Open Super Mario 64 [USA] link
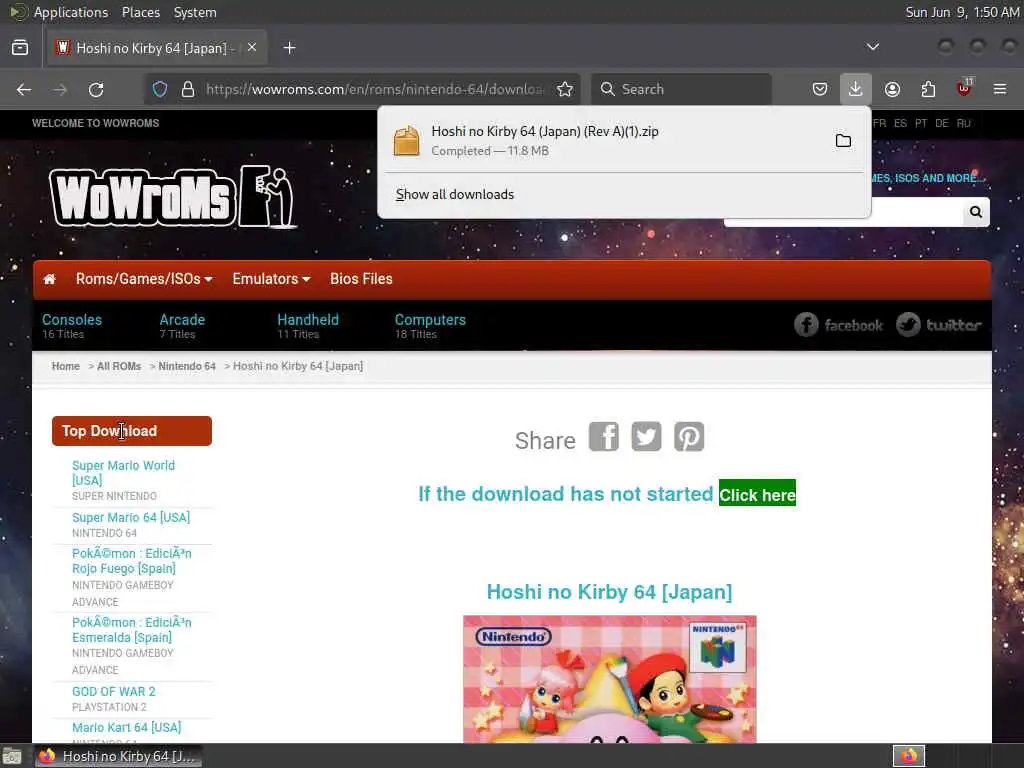Screen dimensions: 1024x768 point(131,517)
